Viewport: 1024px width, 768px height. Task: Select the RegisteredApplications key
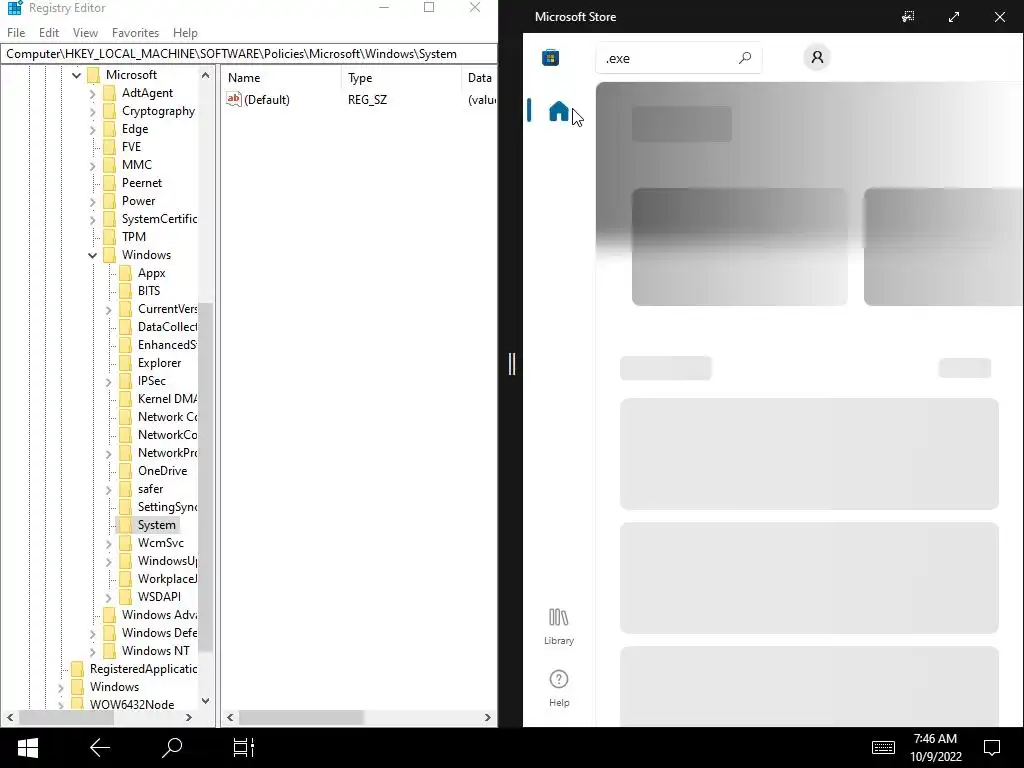(143, 669)
